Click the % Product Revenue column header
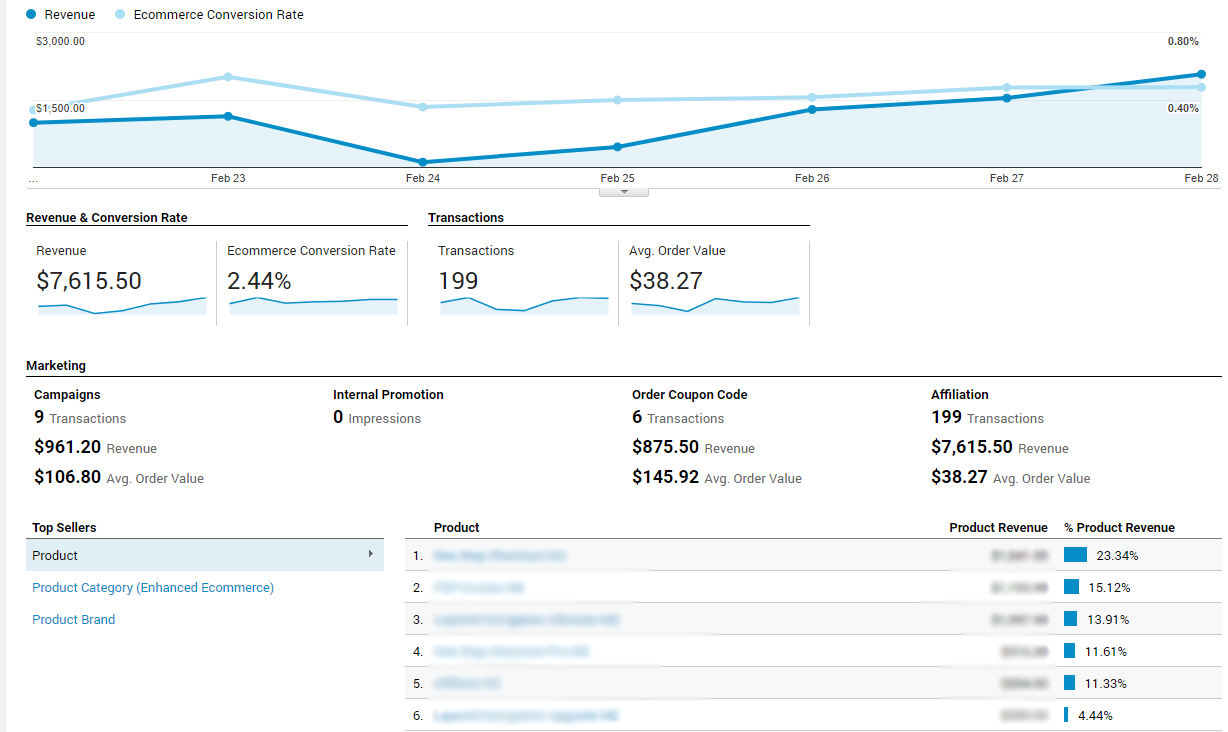1228x732 pixels. [1119, 527]
